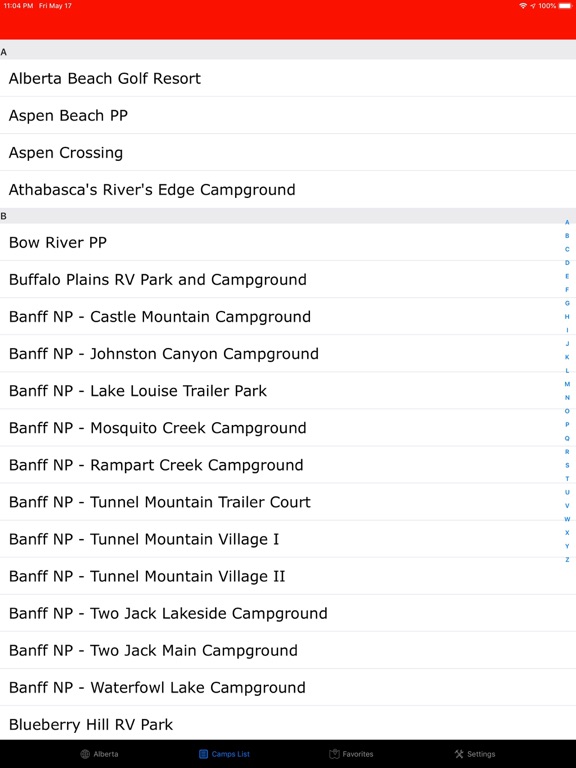Jump to letter A in index

click(x=567, y=222)
